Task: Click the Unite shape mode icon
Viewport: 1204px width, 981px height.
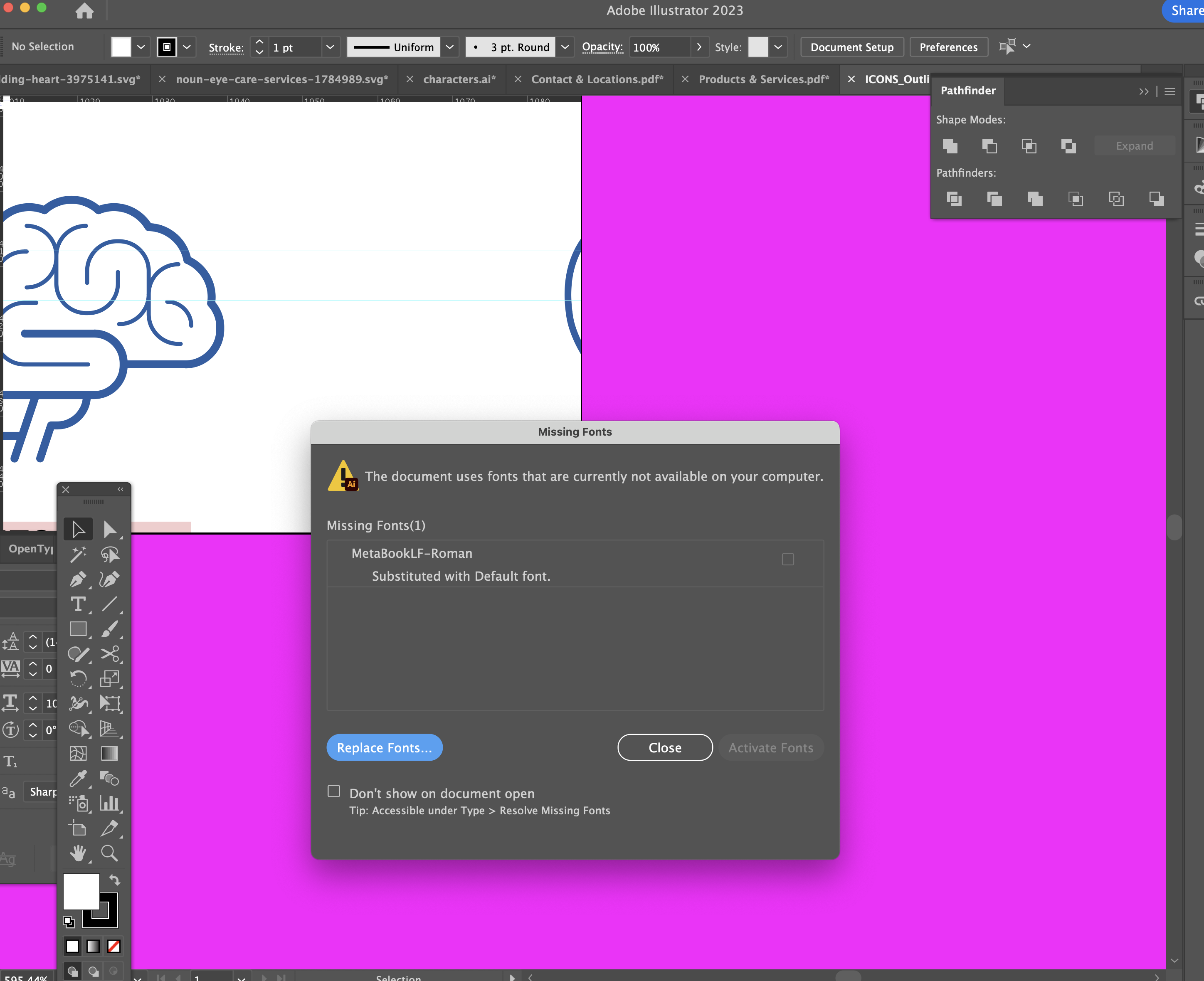Action: [x=950, y=146]
